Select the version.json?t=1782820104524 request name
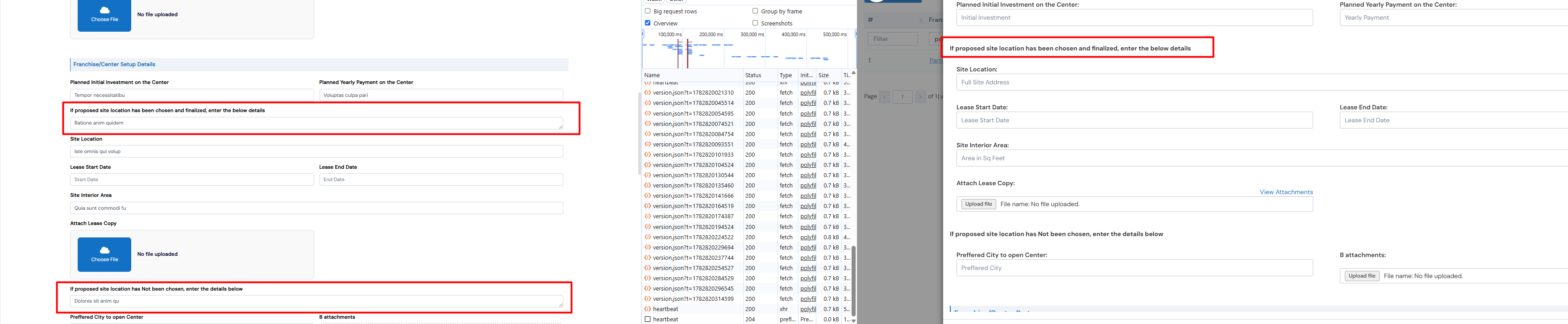The image size is (1568, 324). pyautogui.click(x=693, y=165)
